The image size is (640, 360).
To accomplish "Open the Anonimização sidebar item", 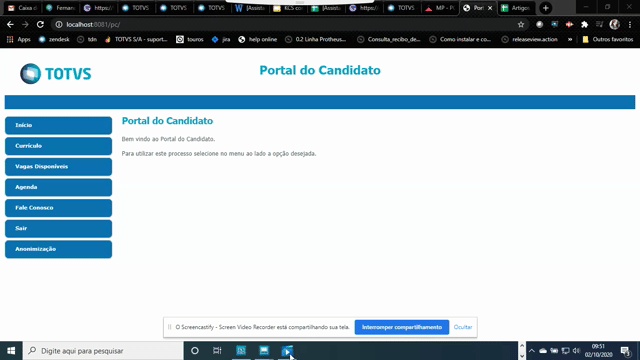I will tap(58, 249).
